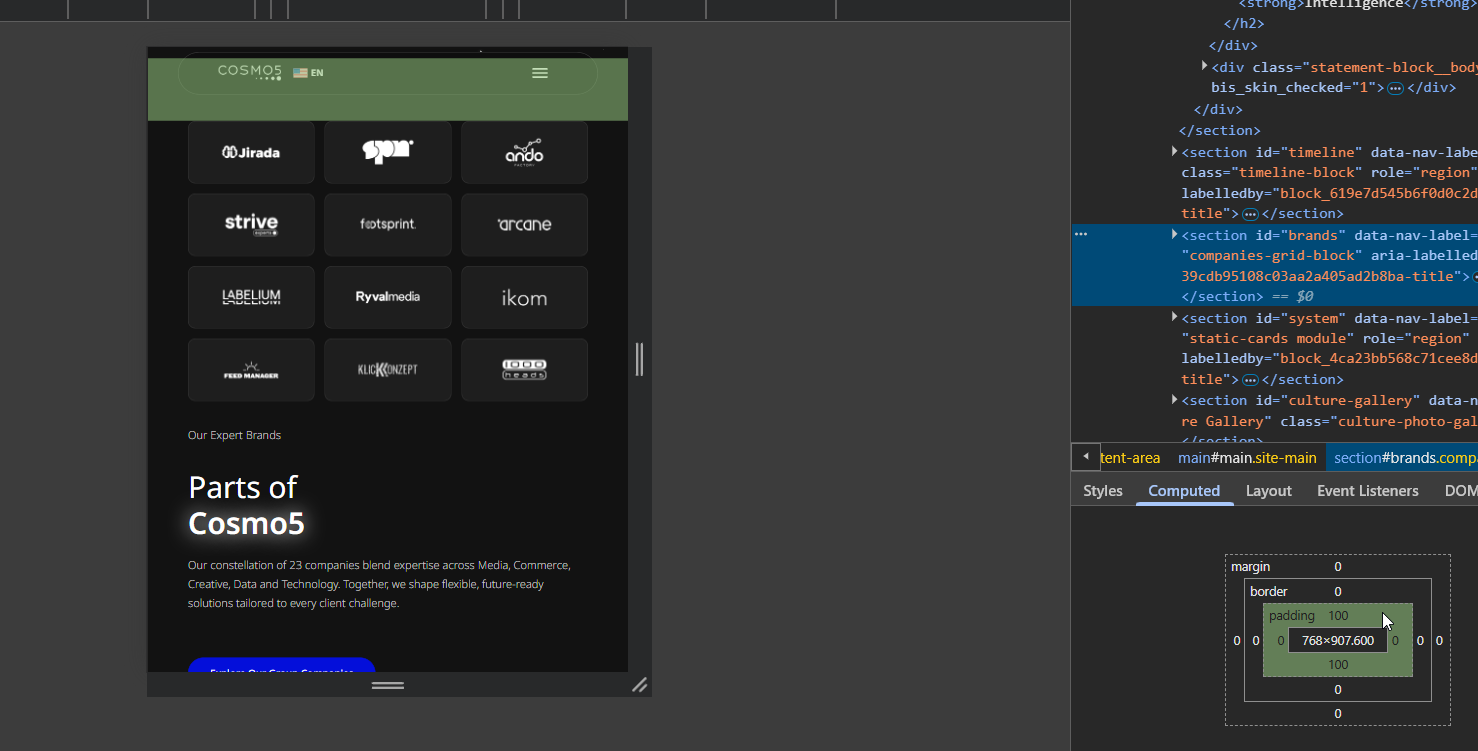Open the strive brand card
1478x751 pixels.
251,224
